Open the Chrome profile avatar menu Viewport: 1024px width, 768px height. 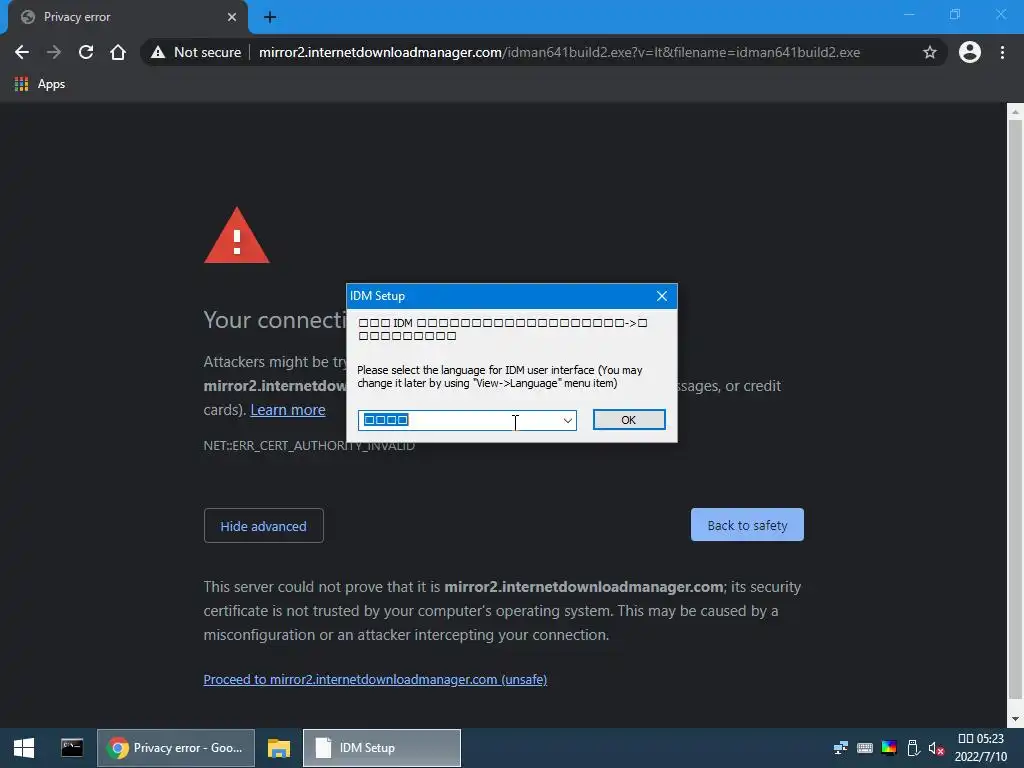970,52
